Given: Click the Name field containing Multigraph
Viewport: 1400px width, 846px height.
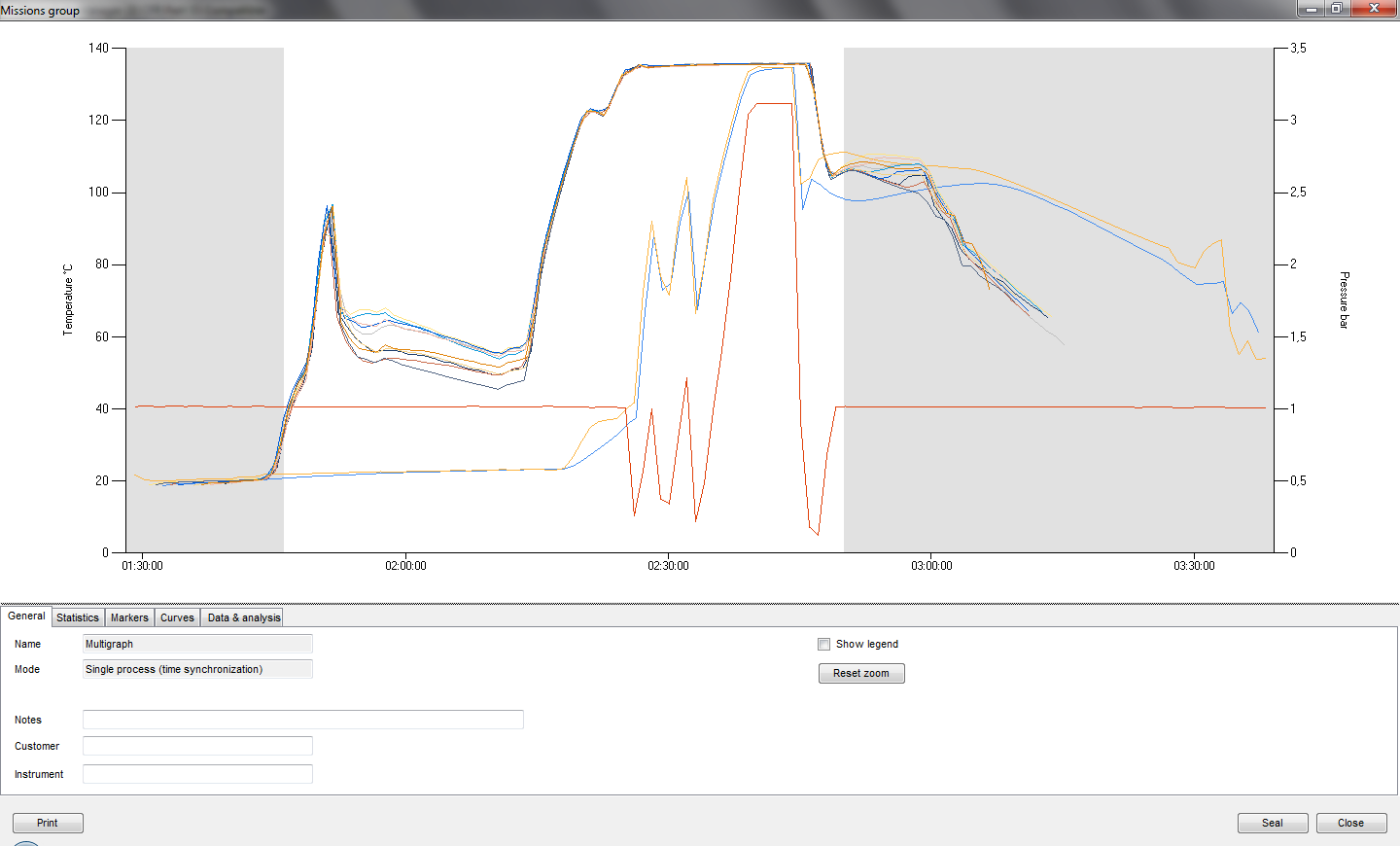Looking at the screenshot, I should point(197,644).
